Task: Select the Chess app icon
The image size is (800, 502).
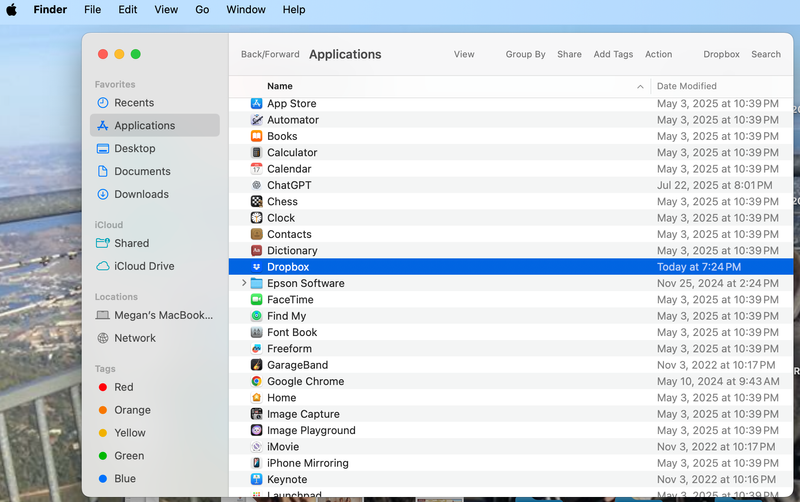Action: point(257,201)
